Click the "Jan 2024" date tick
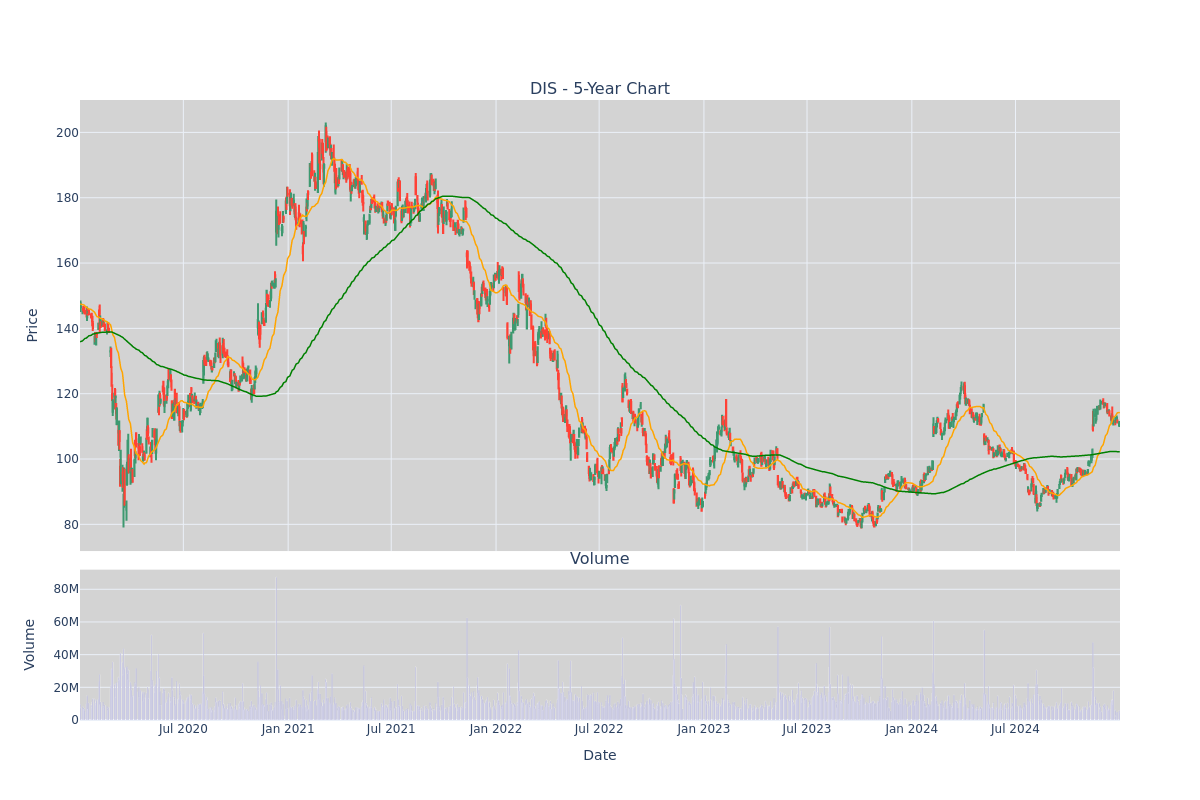The height and width of the screenshot is (800, 1200). 912,729
